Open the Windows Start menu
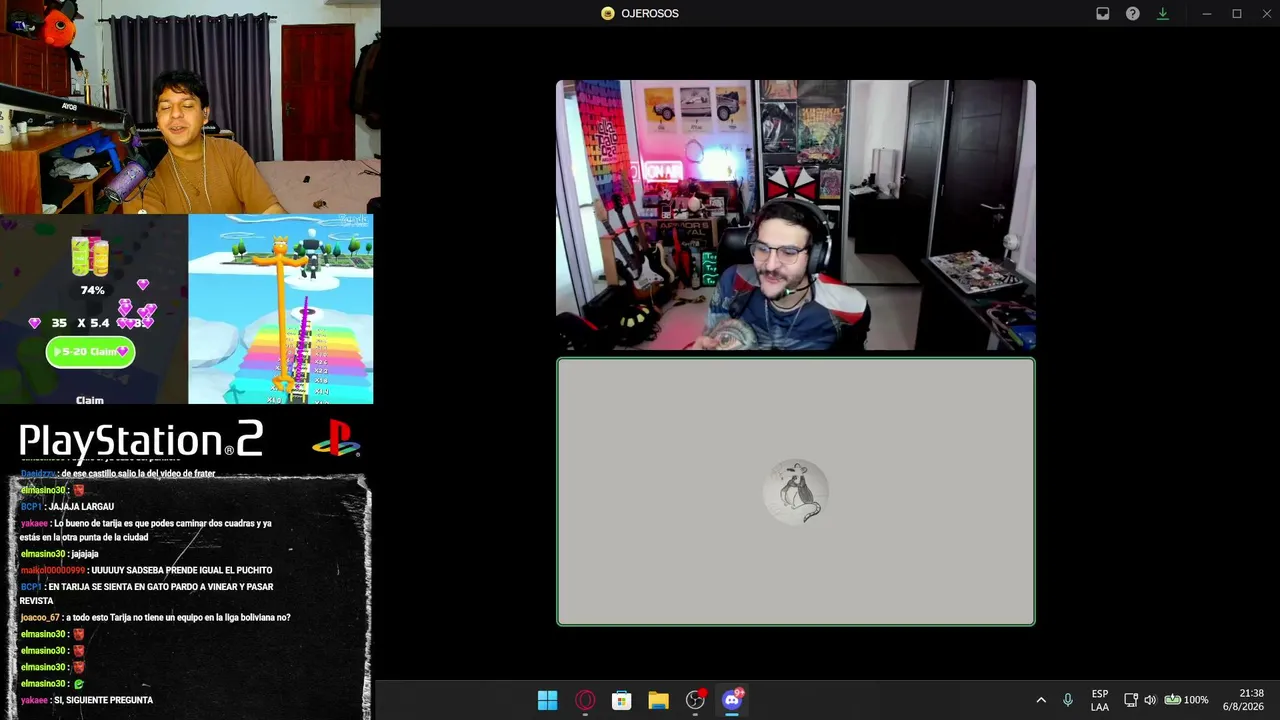1280x720 pixels. click(x=547, y=700)
